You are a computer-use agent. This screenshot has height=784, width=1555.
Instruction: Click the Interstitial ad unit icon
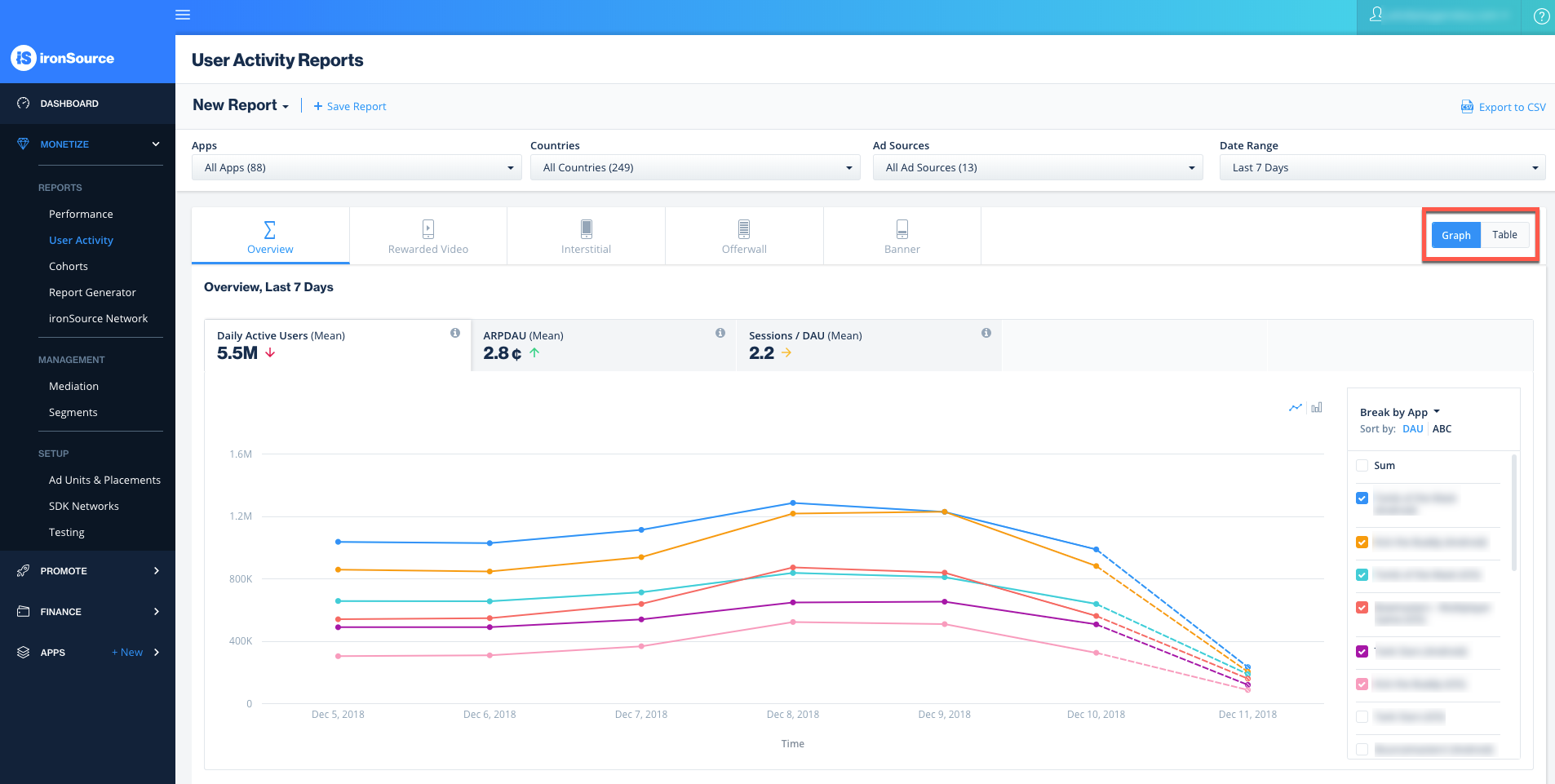pos(586,228)
